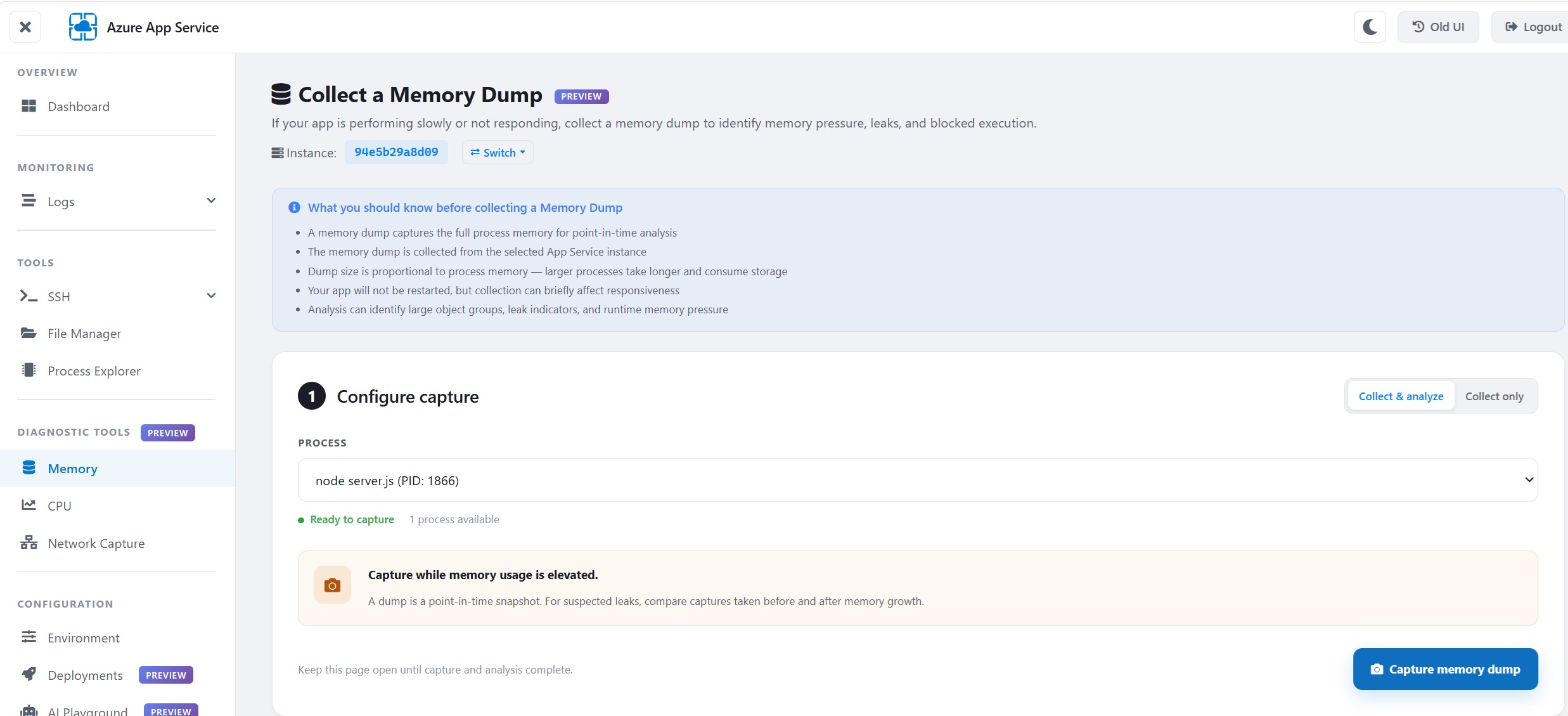Start capture with Capture memory dump button
The image size is (1568, 716).
pyautogui.click(x=1445, y=669)
